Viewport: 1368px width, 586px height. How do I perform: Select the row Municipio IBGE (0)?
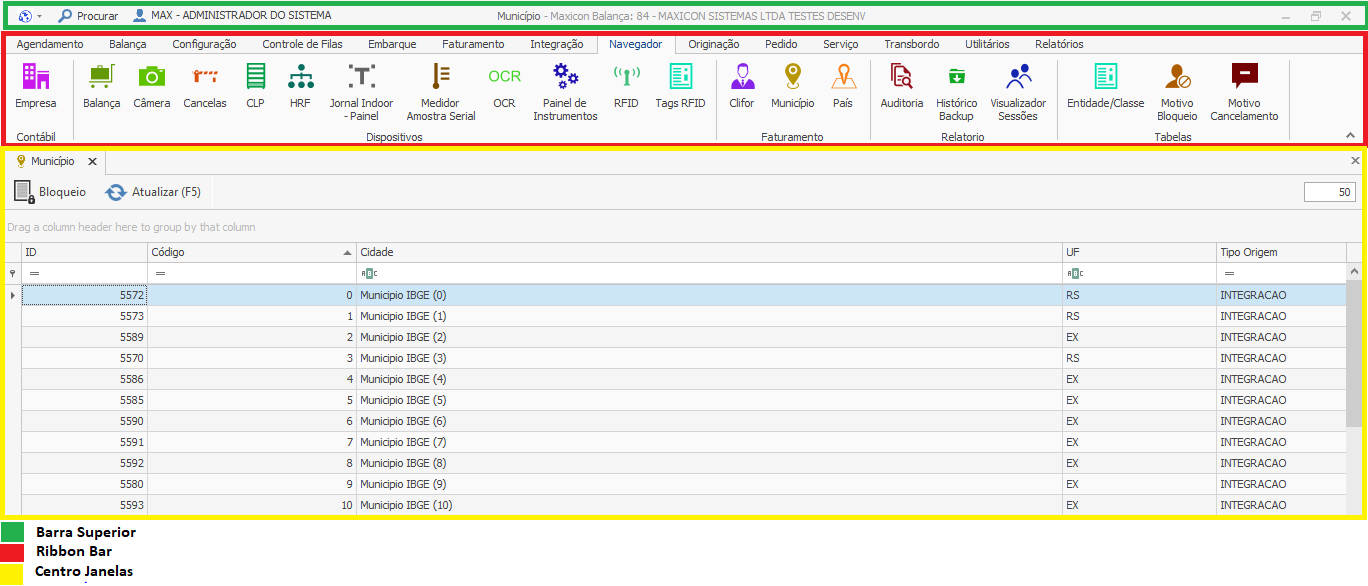pos(684,295)
